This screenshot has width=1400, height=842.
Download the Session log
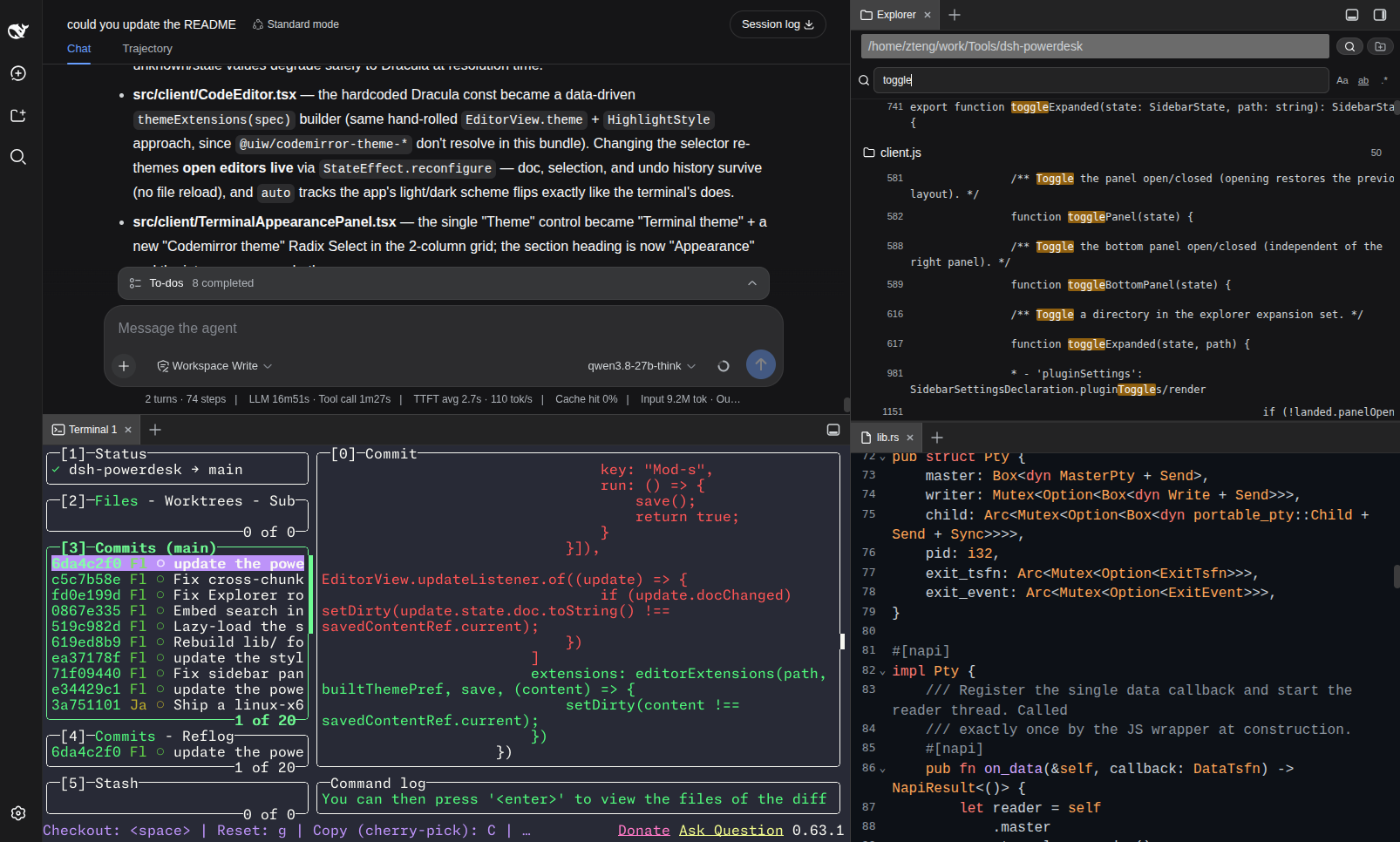coord(778,24)
